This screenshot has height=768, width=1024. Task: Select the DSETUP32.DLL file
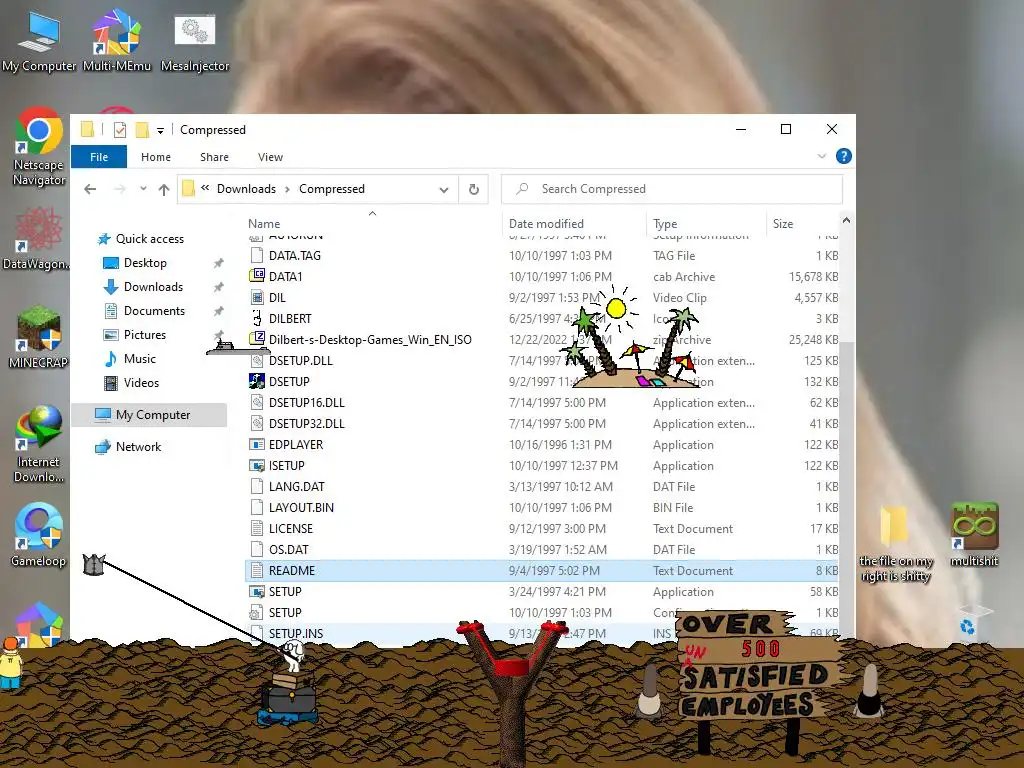(541, 423)
